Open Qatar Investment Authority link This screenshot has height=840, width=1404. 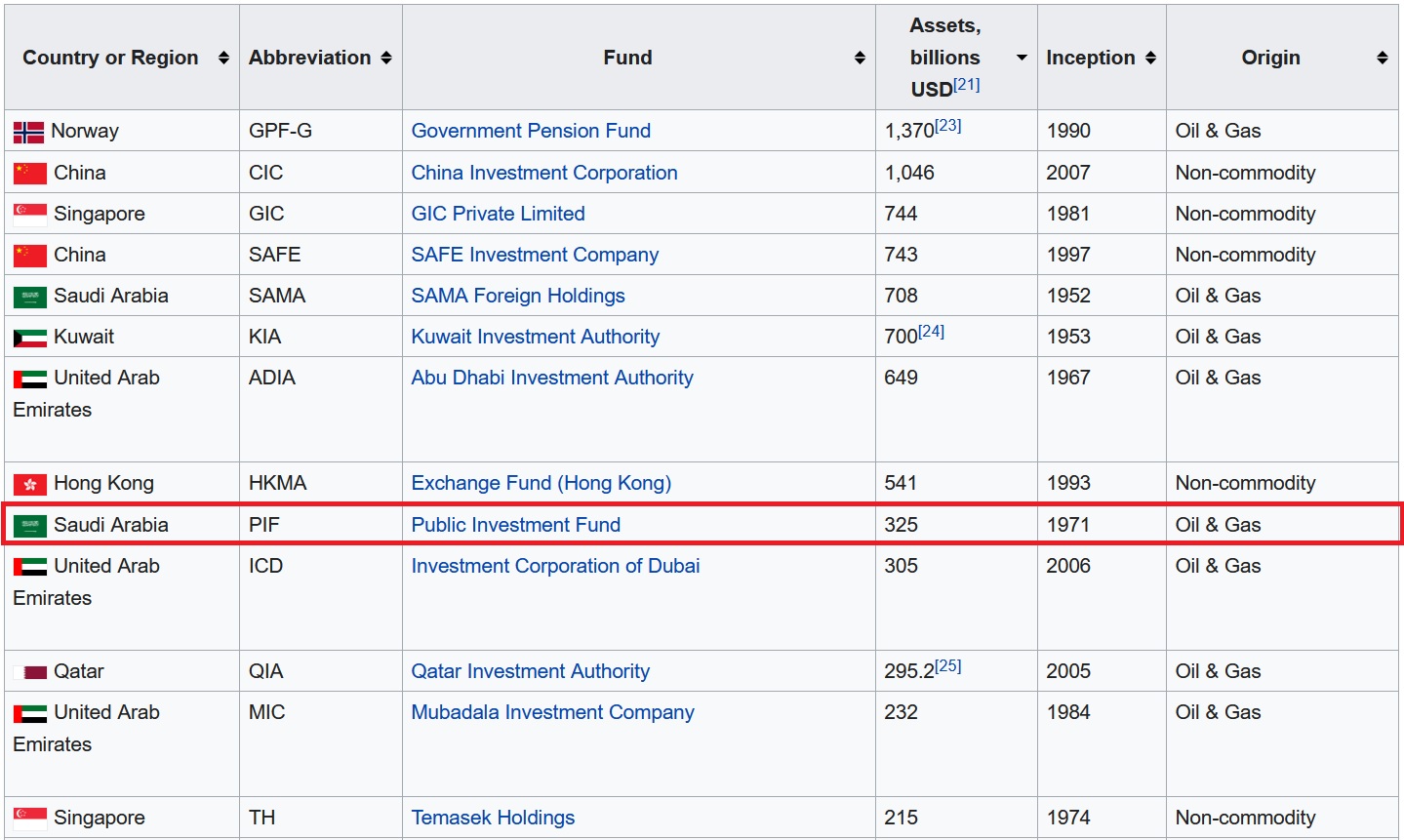tap(530, 671)
